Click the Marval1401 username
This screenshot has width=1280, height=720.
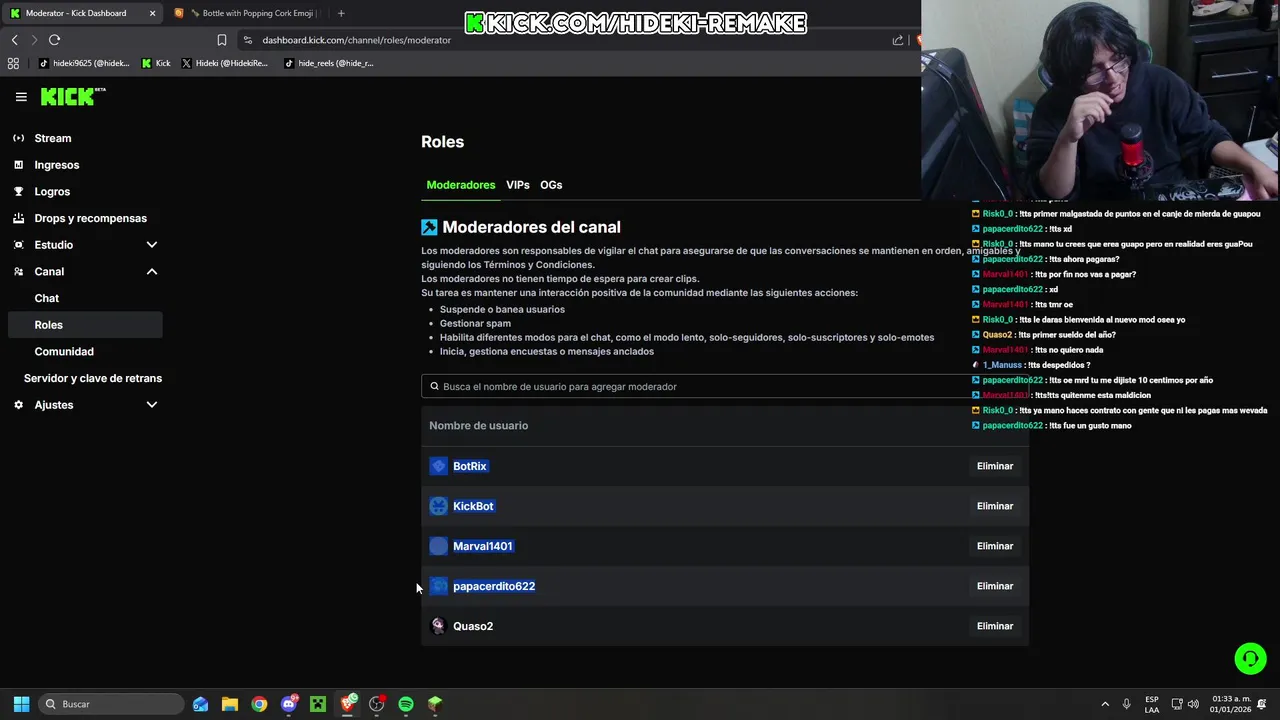(x=483, y=546)
